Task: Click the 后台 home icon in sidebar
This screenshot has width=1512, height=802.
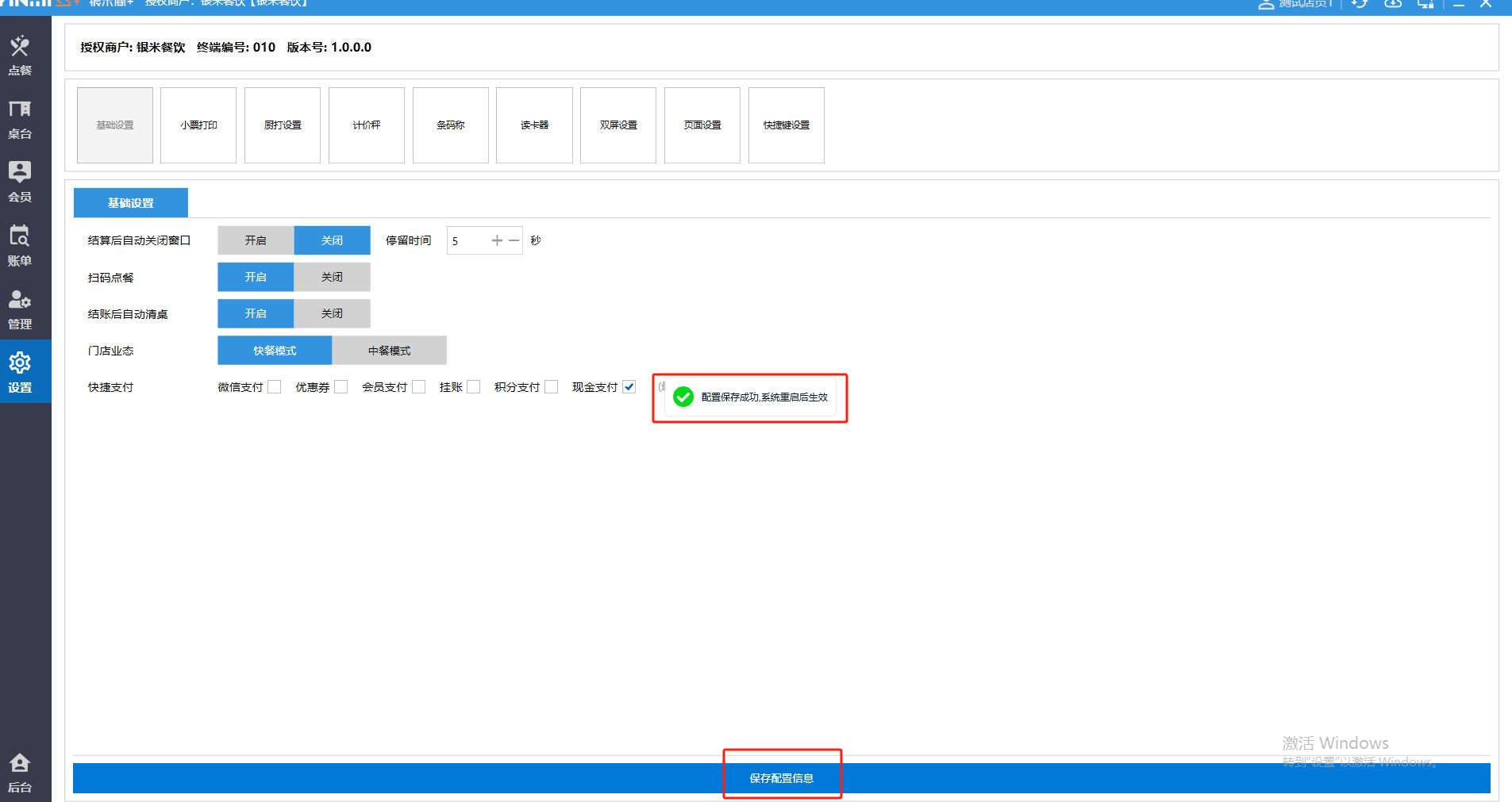Action: click(x=20, y=772)
